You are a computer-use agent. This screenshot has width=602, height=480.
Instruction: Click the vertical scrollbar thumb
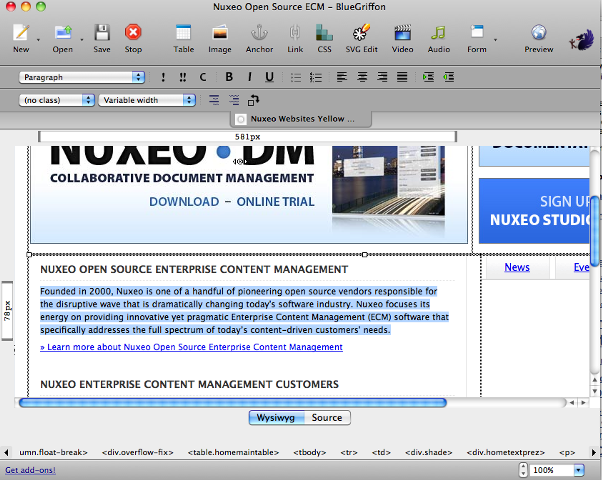[x=594, y=230]
